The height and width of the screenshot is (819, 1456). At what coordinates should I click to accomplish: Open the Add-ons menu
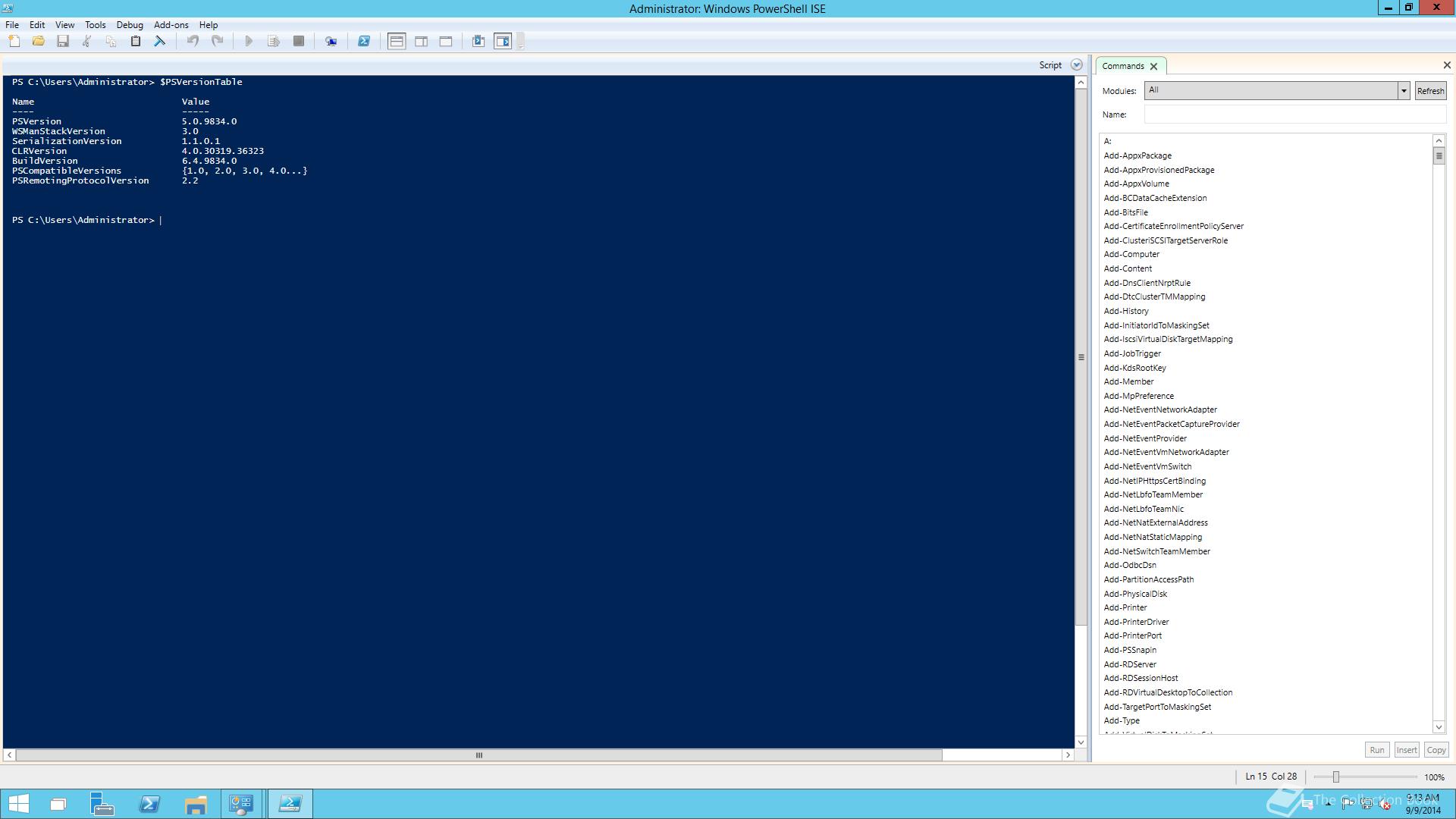click(x=171, y=25)
